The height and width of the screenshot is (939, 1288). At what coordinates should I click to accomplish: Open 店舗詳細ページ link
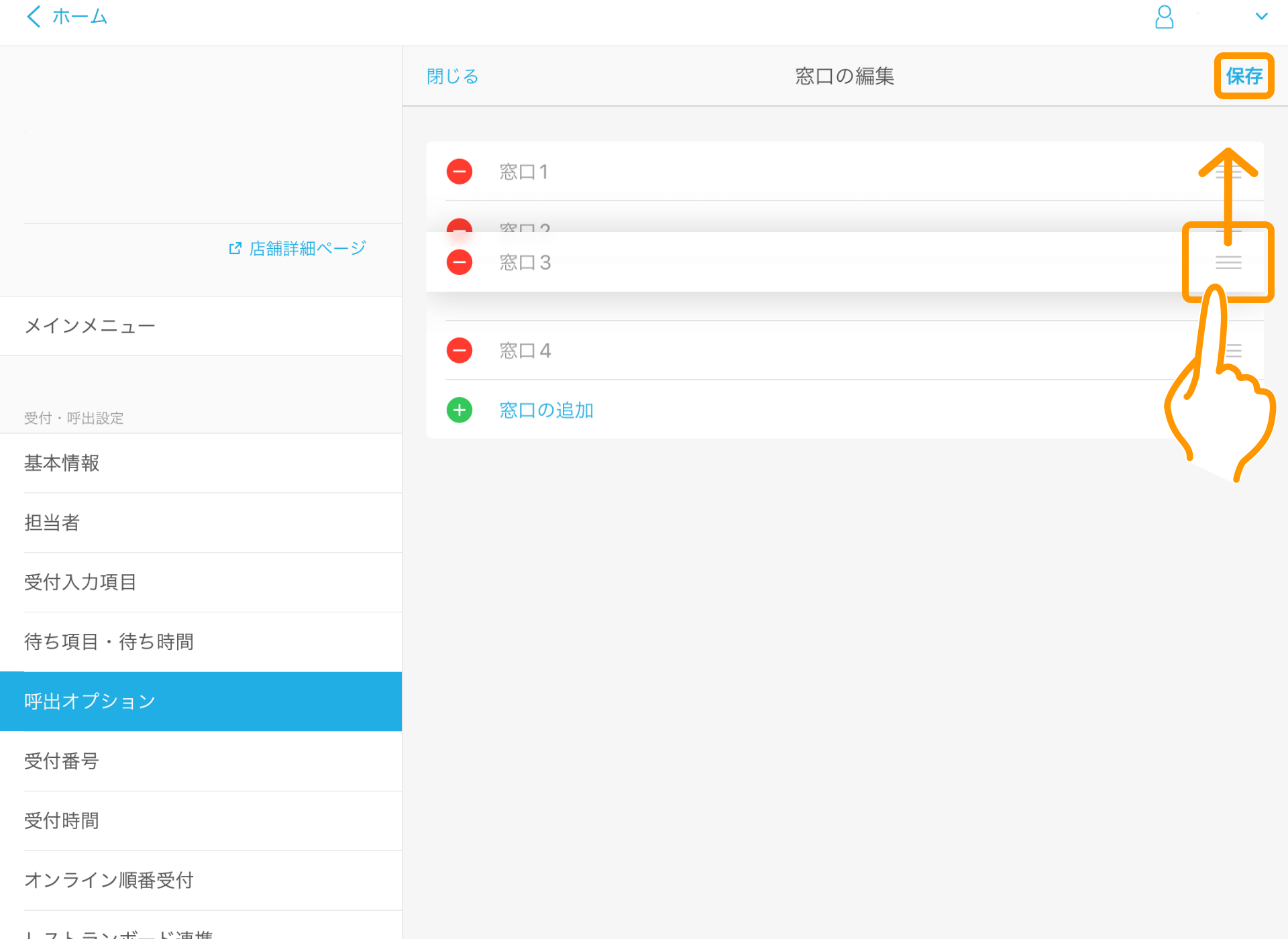pos(307,249)
